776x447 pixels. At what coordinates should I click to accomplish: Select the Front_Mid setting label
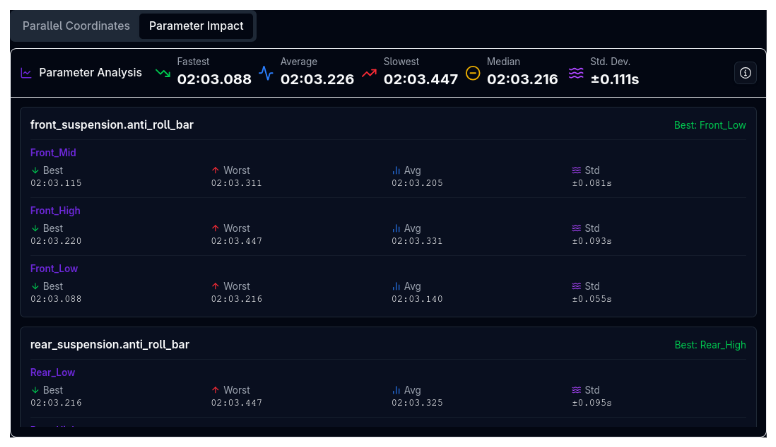pyautogui.click(x=53, y=153)
